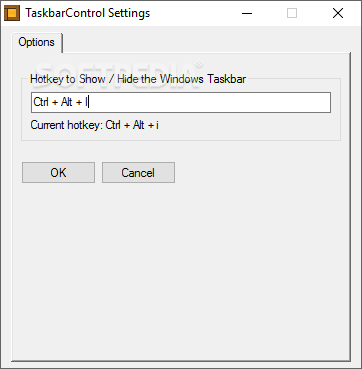
Task: Click the word 'Taskbar' in group label
Action: click(227, 79)
